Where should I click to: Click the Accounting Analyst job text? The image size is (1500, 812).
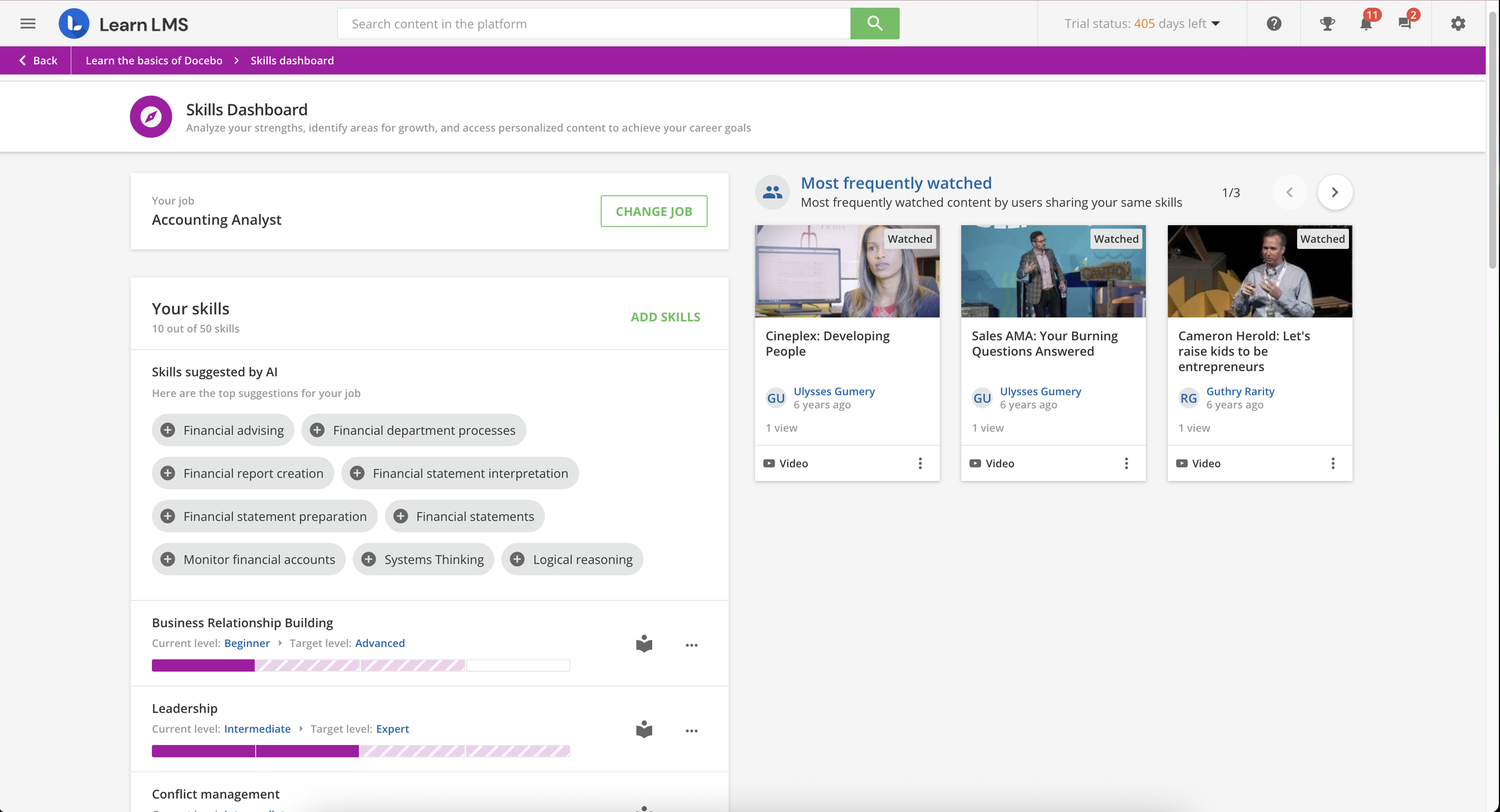(217, 220)
